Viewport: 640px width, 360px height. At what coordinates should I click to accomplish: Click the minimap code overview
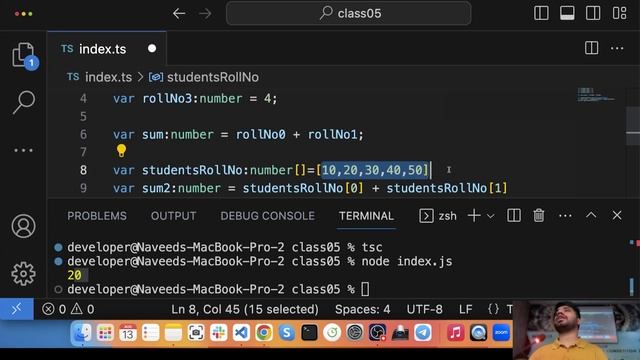pos(595,95)
